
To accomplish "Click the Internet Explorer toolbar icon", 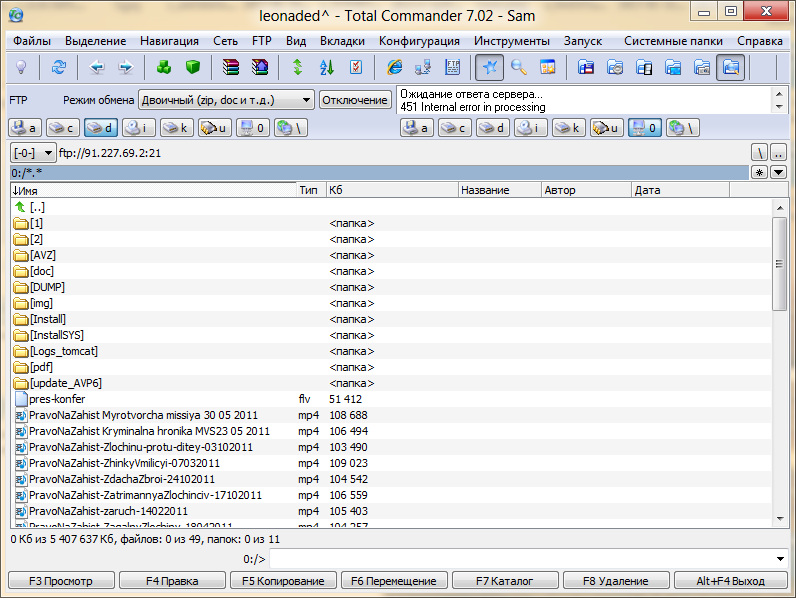I will [x=394, y=67].
